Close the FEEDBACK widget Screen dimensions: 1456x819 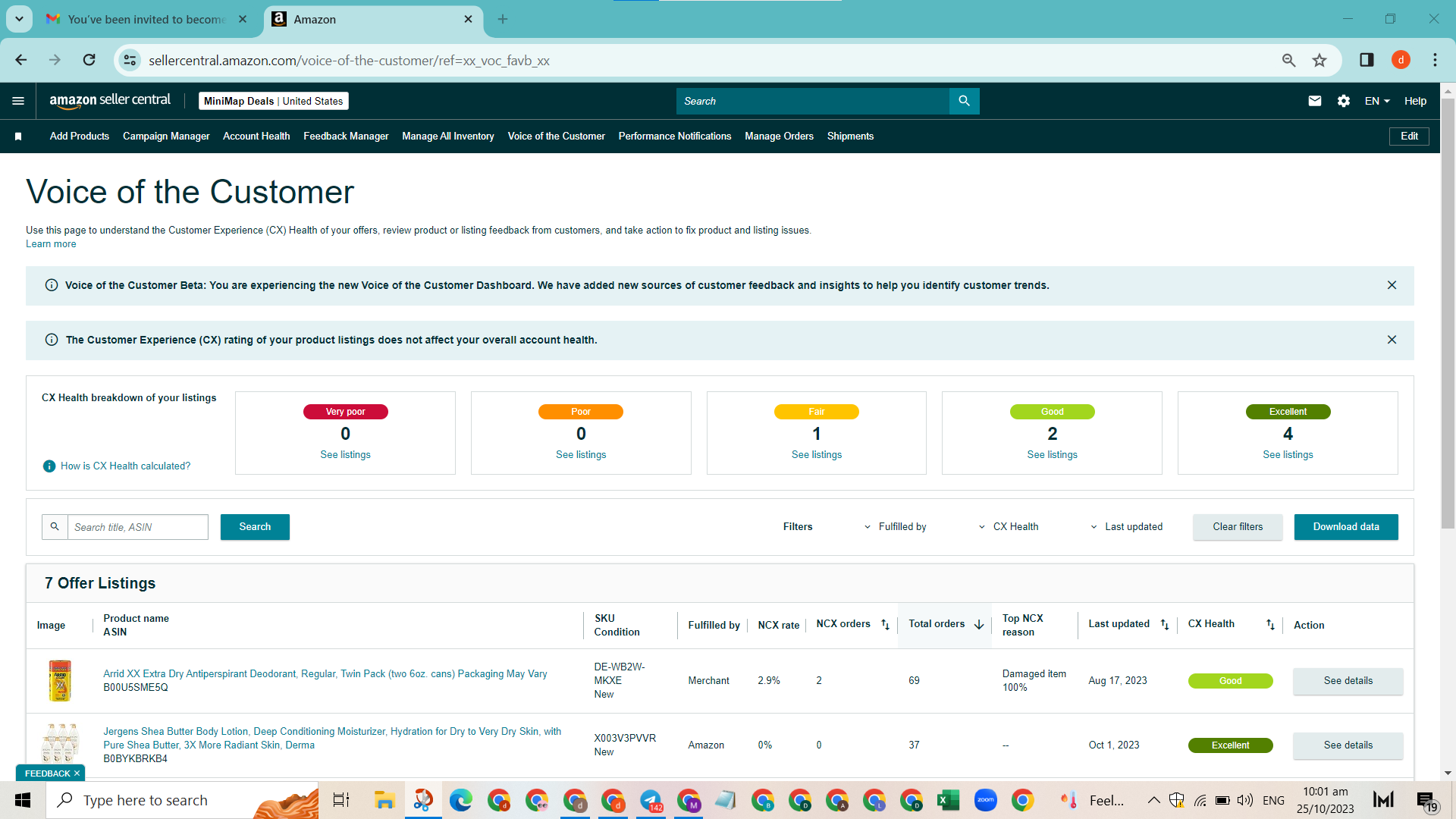pyautogui.click(x=77, y=773)
